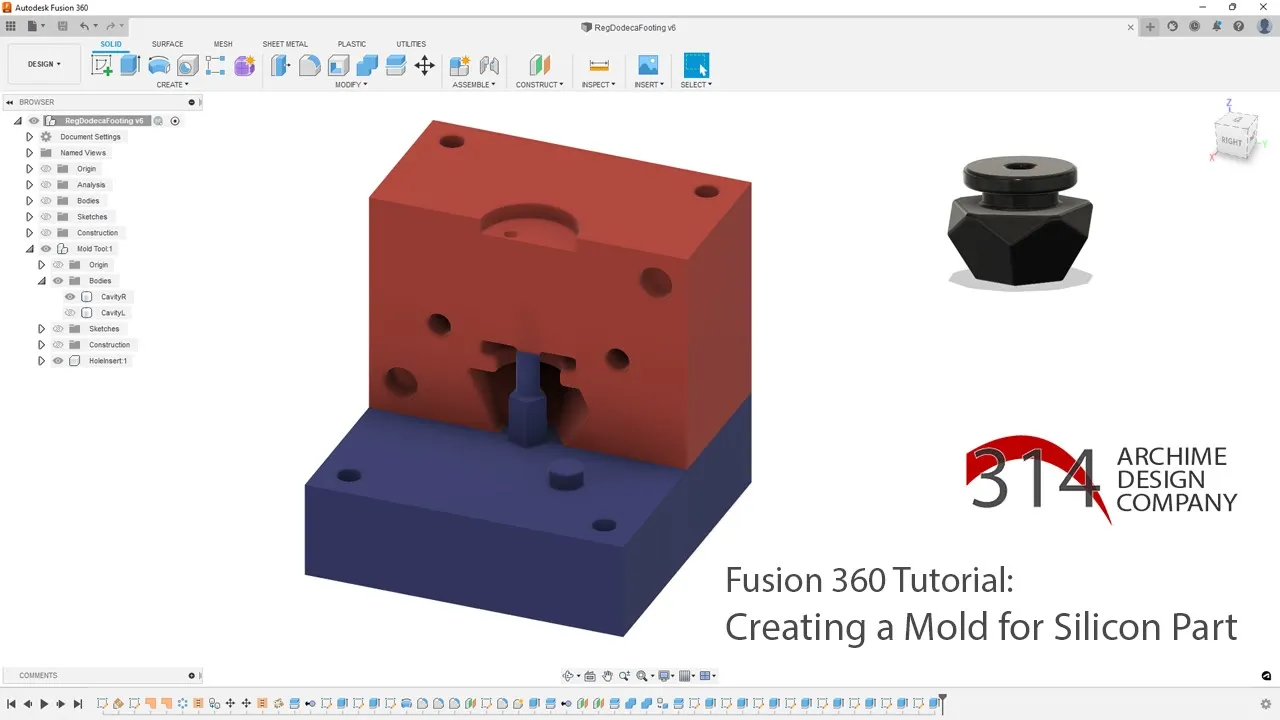Image resolution: width=1280 pixels, height=720 pixels.
Task: Click the Orbit navigation tool
Action: [x=568, y=676]
